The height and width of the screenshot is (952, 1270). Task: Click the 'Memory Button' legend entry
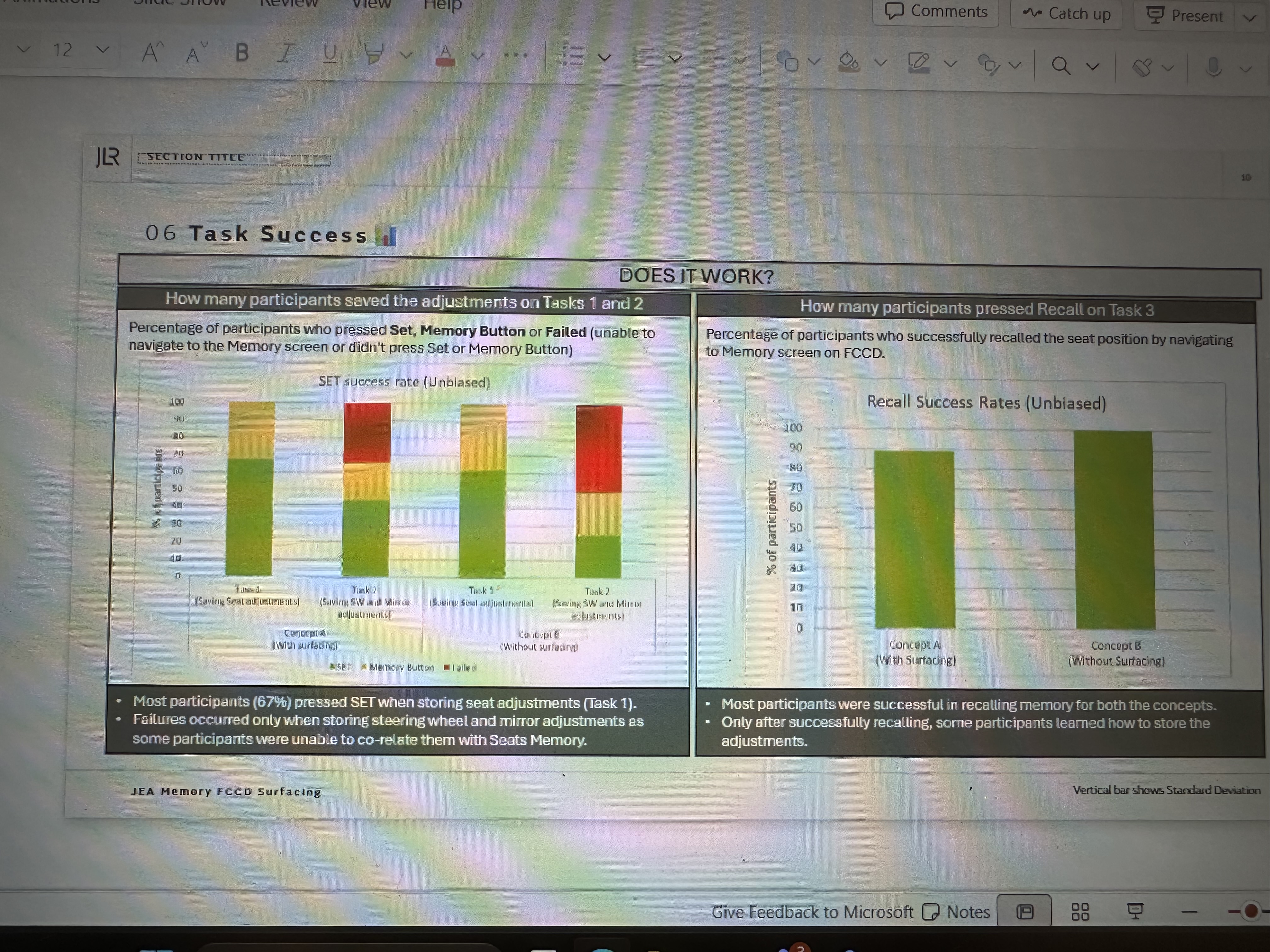tap(397, 667)
